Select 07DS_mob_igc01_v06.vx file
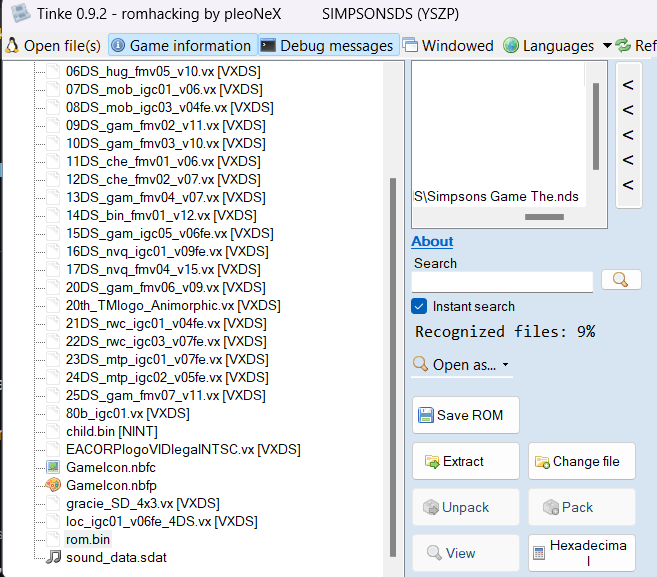 click(x=164, y=89)
